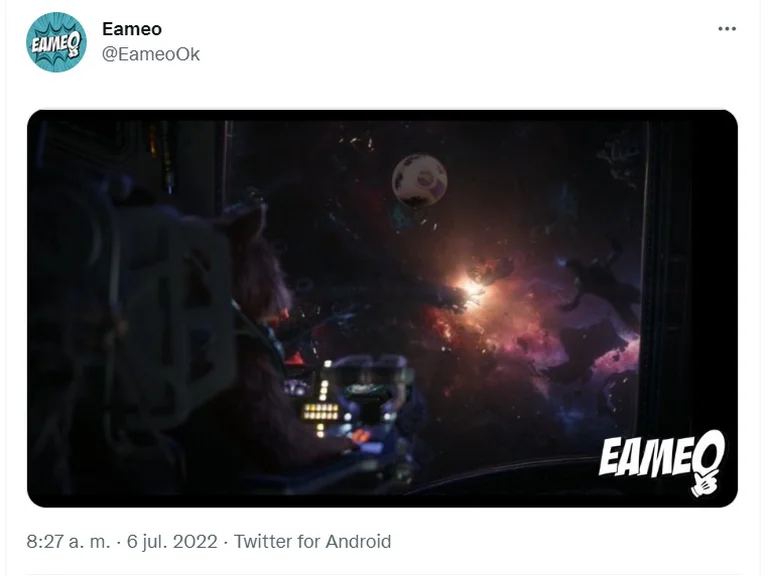Click the white EAMEO watermark logo in video
The width and height of the screenshot is (768, 576).
click(x=661, y=455)
